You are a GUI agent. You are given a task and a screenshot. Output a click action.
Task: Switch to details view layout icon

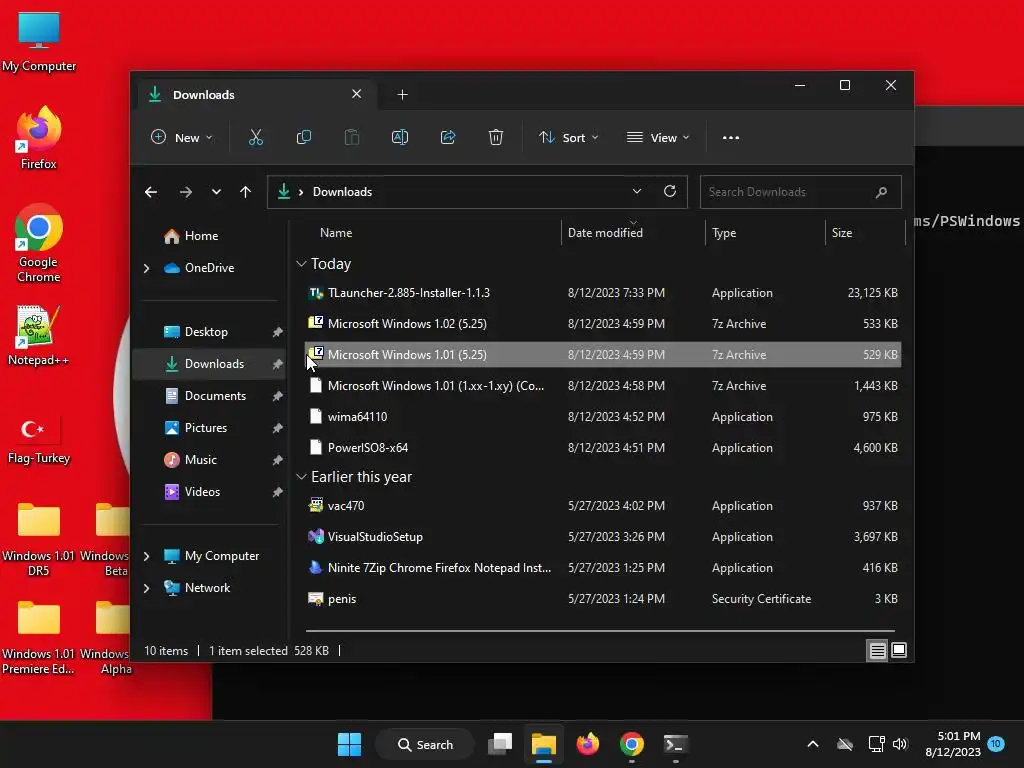tap(877, 650)
